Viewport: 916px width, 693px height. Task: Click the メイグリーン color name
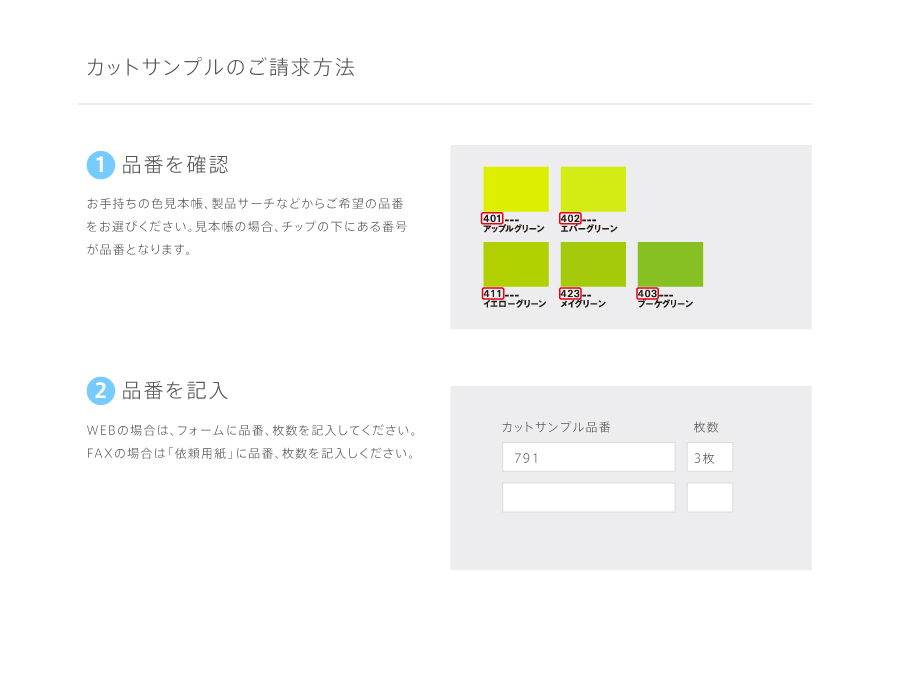point(583,304)
